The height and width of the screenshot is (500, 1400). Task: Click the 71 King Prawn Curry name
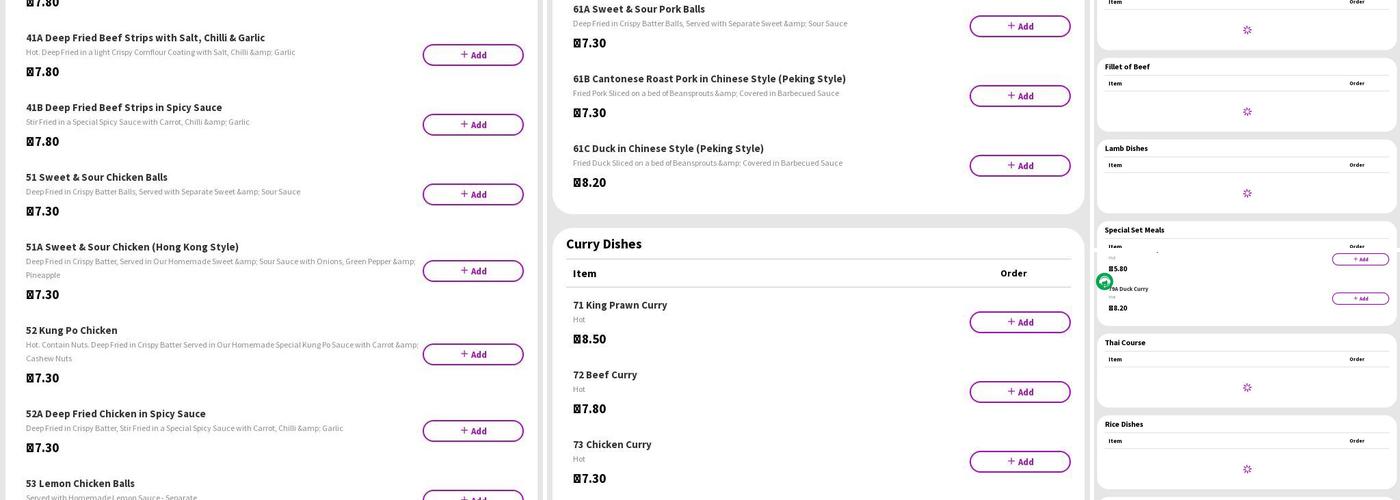pos(620,305)
